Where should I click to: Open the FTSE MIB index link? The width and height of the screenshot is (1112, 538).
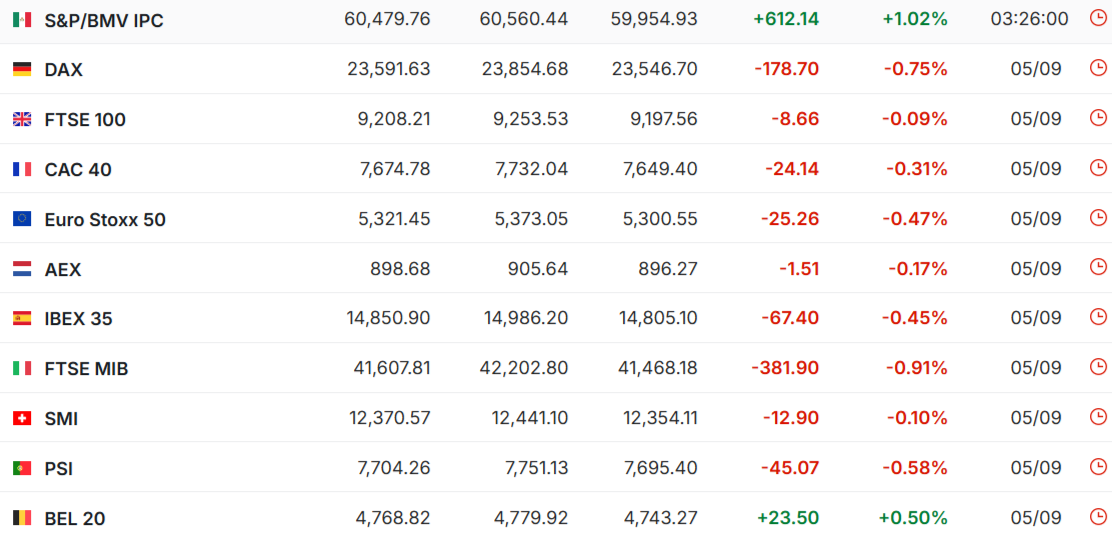click(x=87, y=369)
